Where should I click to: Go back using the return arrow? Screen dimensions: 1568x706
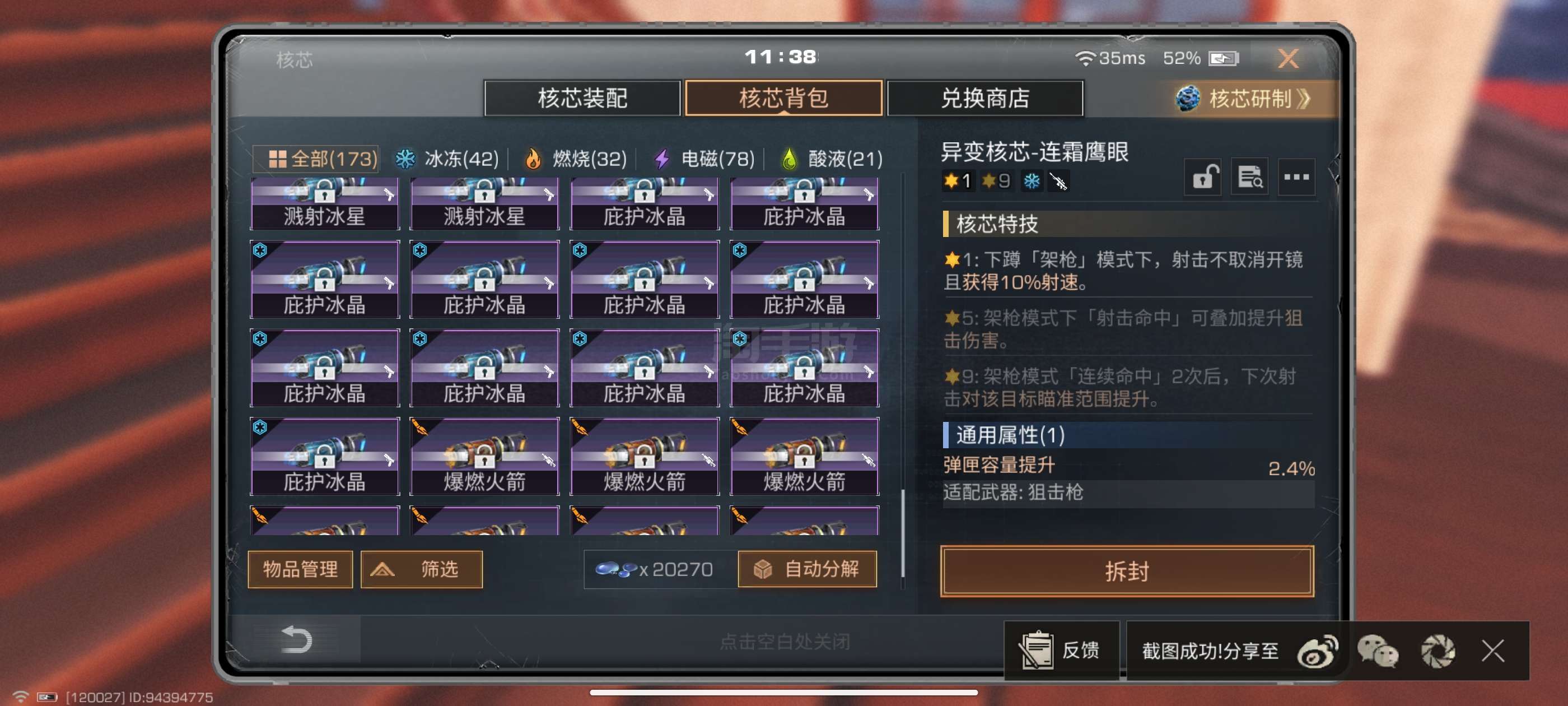click(x=297, y=640)
